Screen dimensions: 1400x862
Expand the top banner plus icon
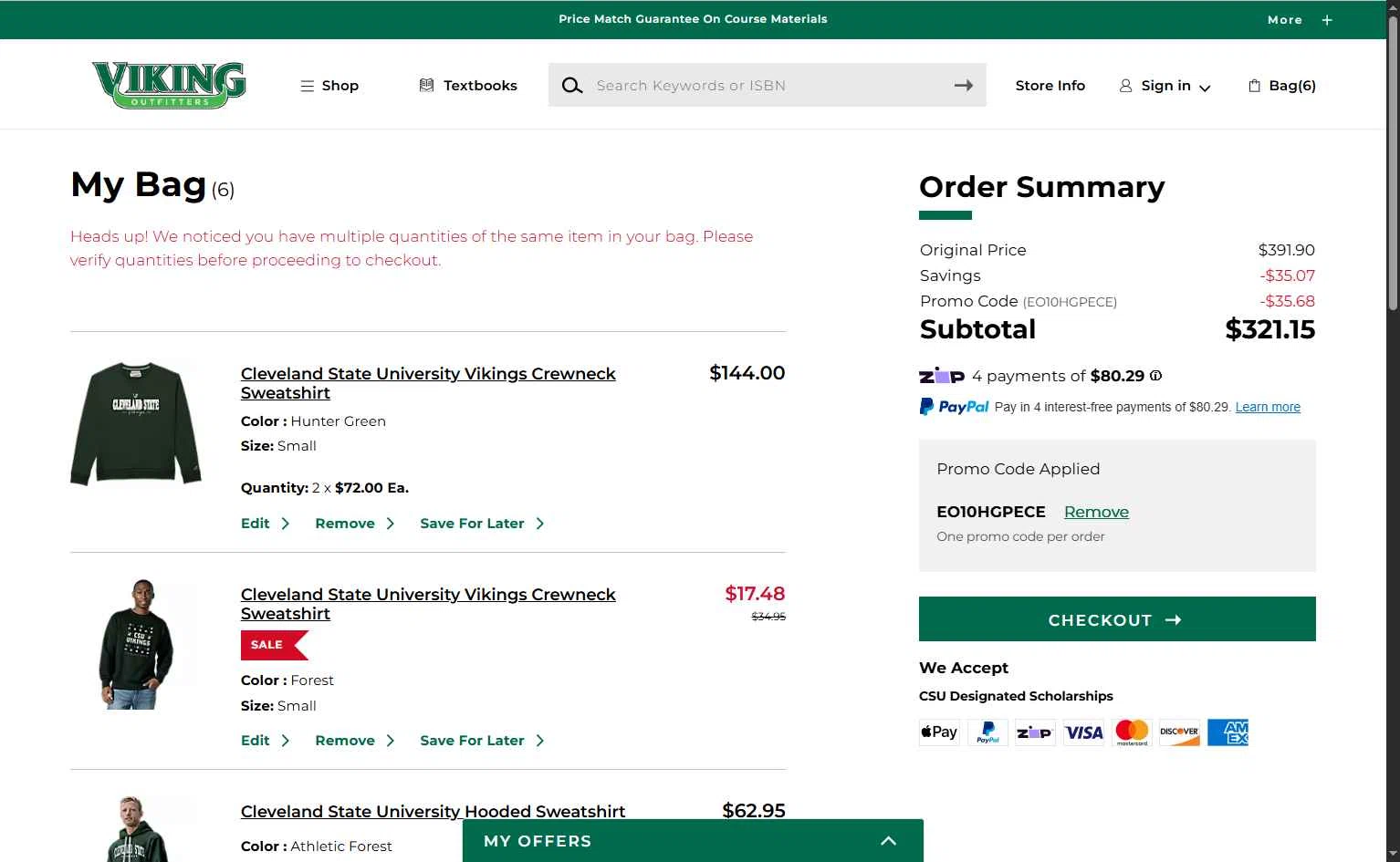[x=1327, y=20]
